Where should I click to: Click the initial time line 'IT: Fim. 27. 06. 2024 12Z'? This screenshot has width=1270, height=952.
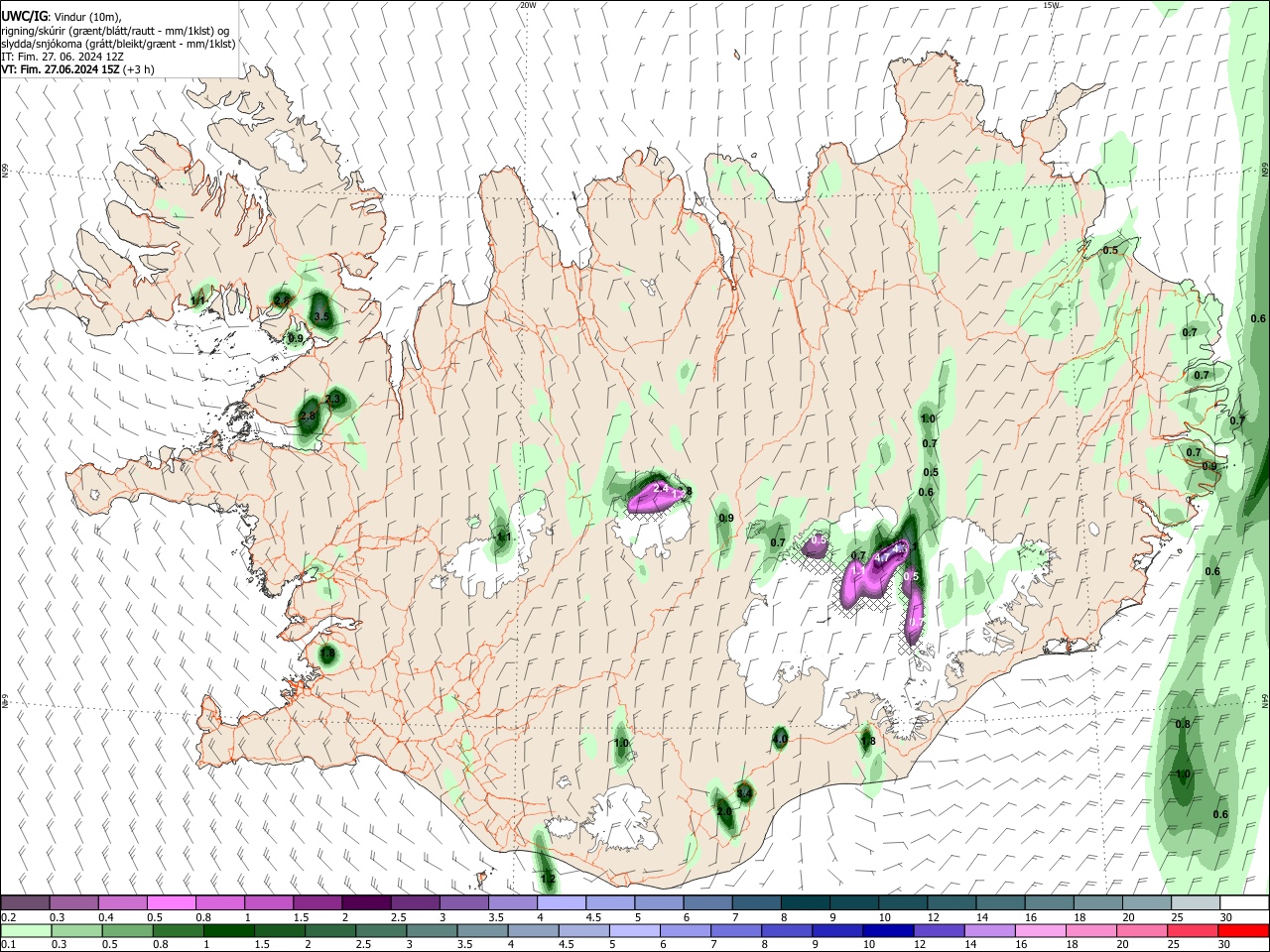pos(63,57)
